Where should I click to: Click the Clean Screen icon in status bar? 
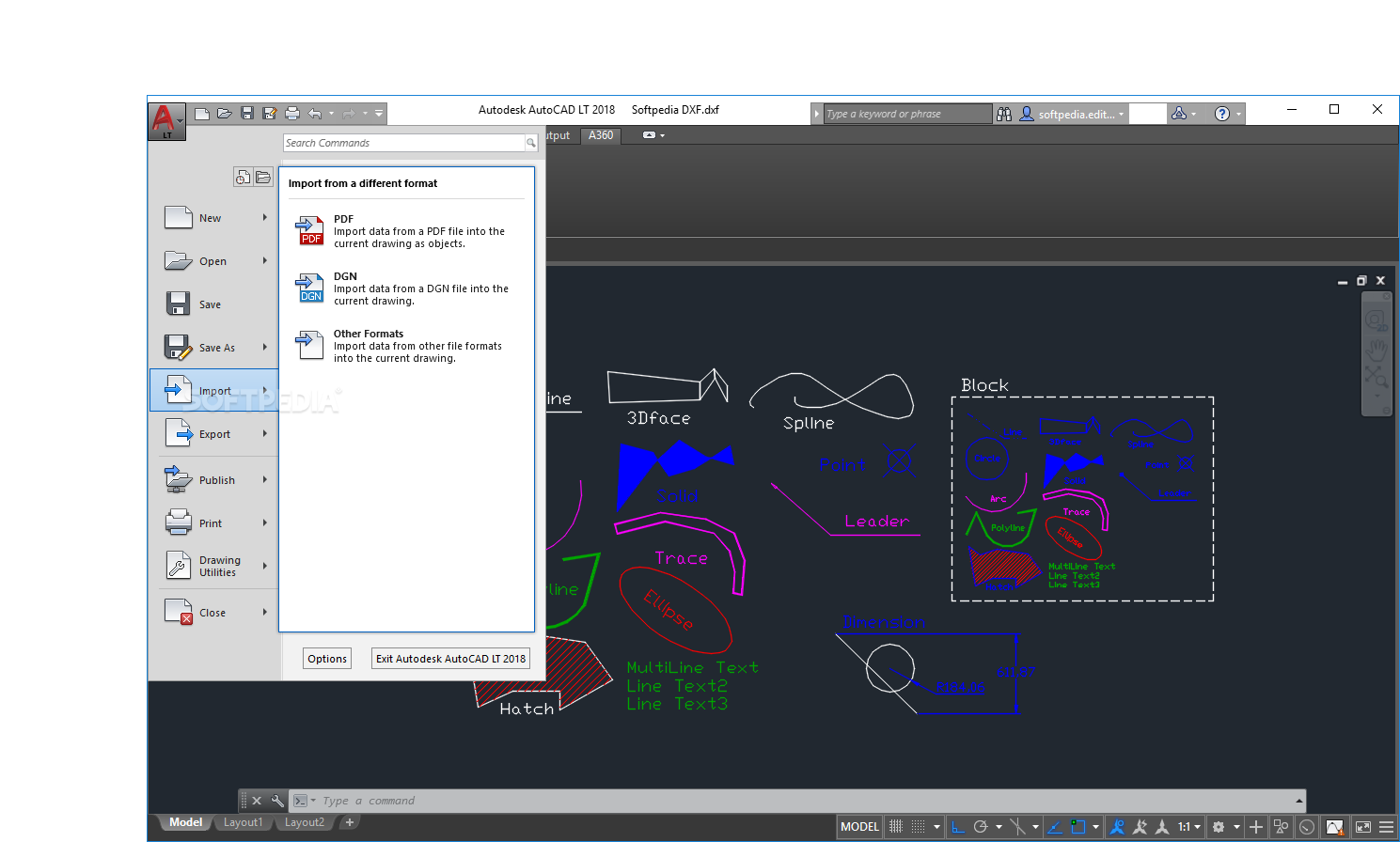tap(1362, 827)
